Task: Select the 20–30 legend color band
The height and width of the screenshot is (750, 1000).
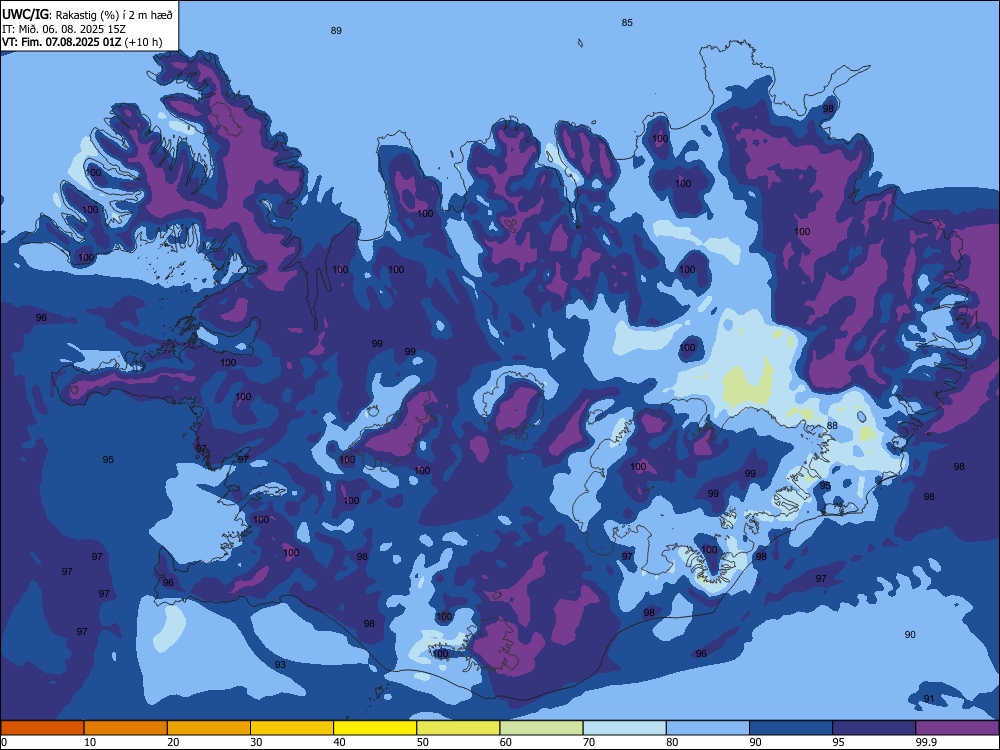Action: tap(209, 728)
